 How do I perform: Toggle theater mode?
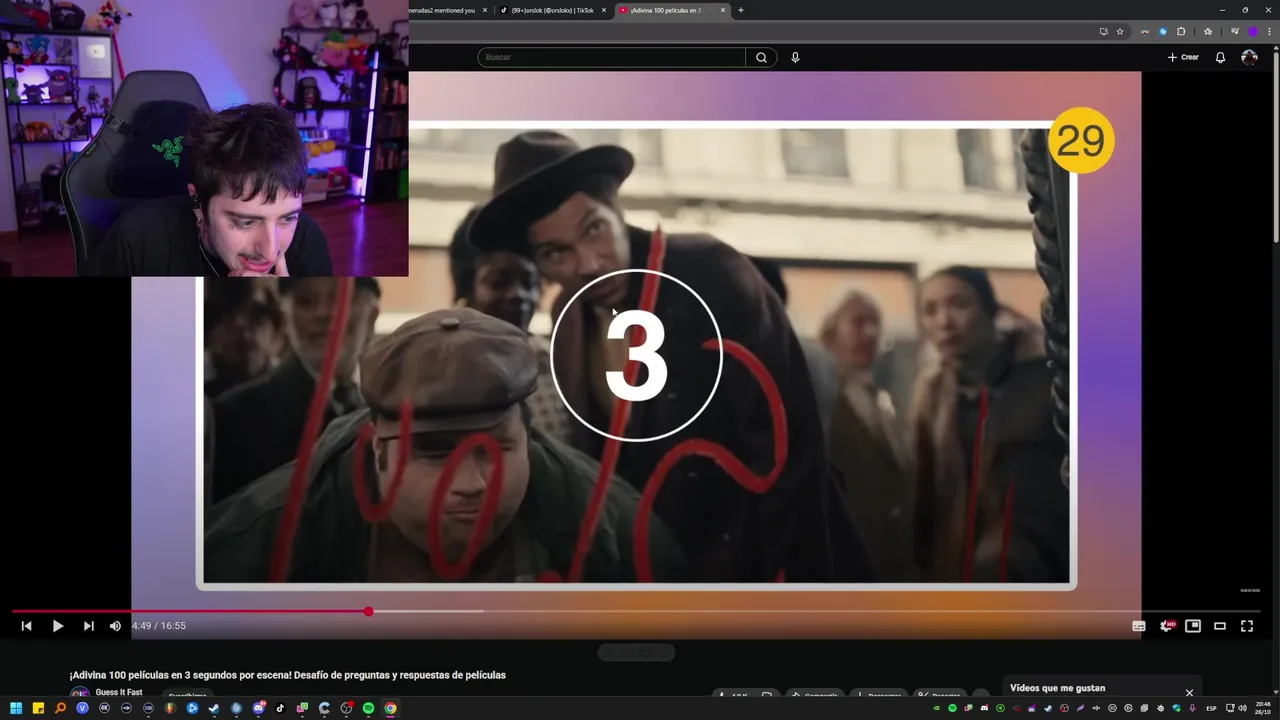coord(1220,626)
